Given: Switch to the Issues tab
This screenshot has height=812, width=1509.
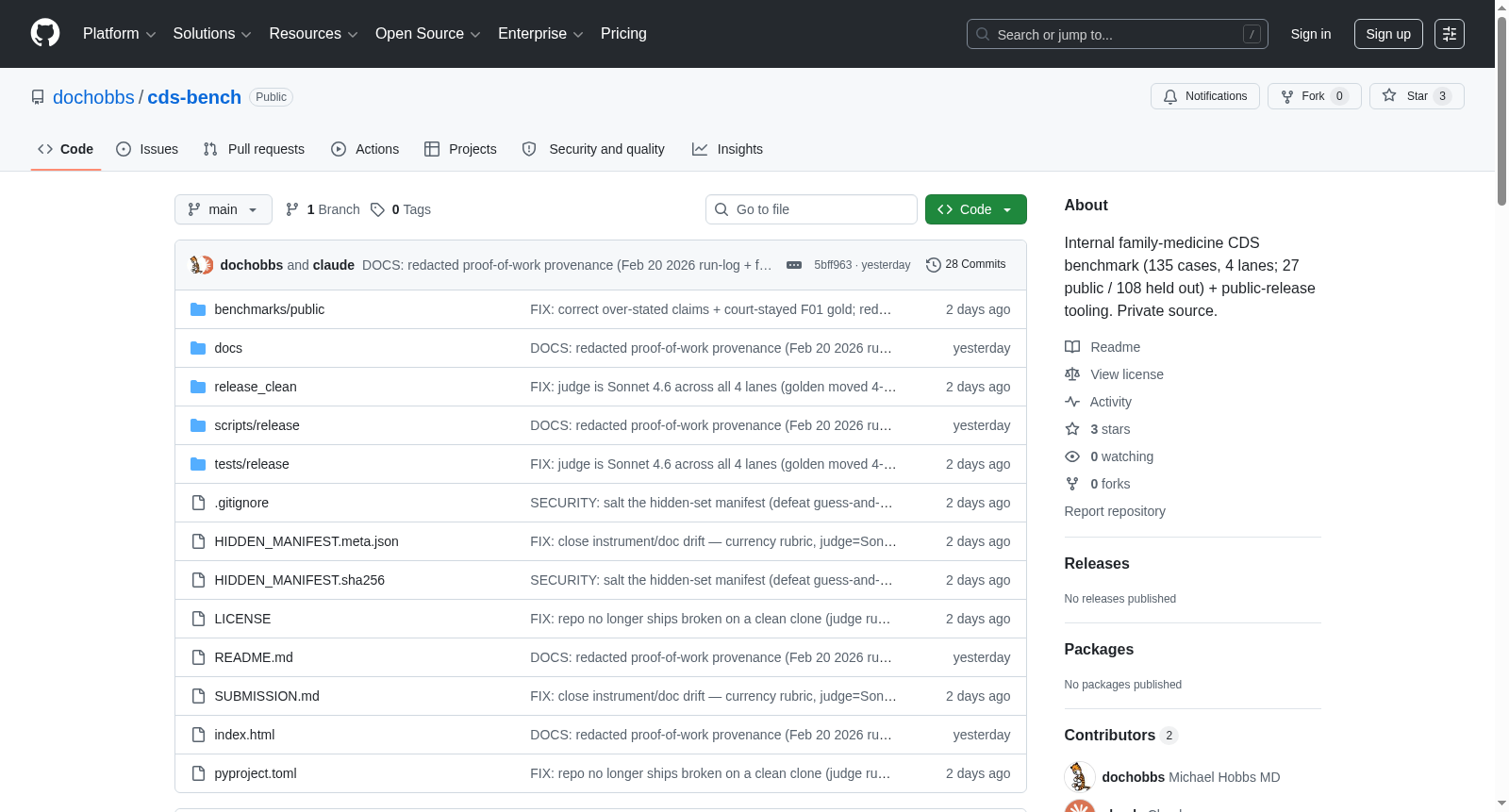Looking at the screenshot, I should [147, 149].
